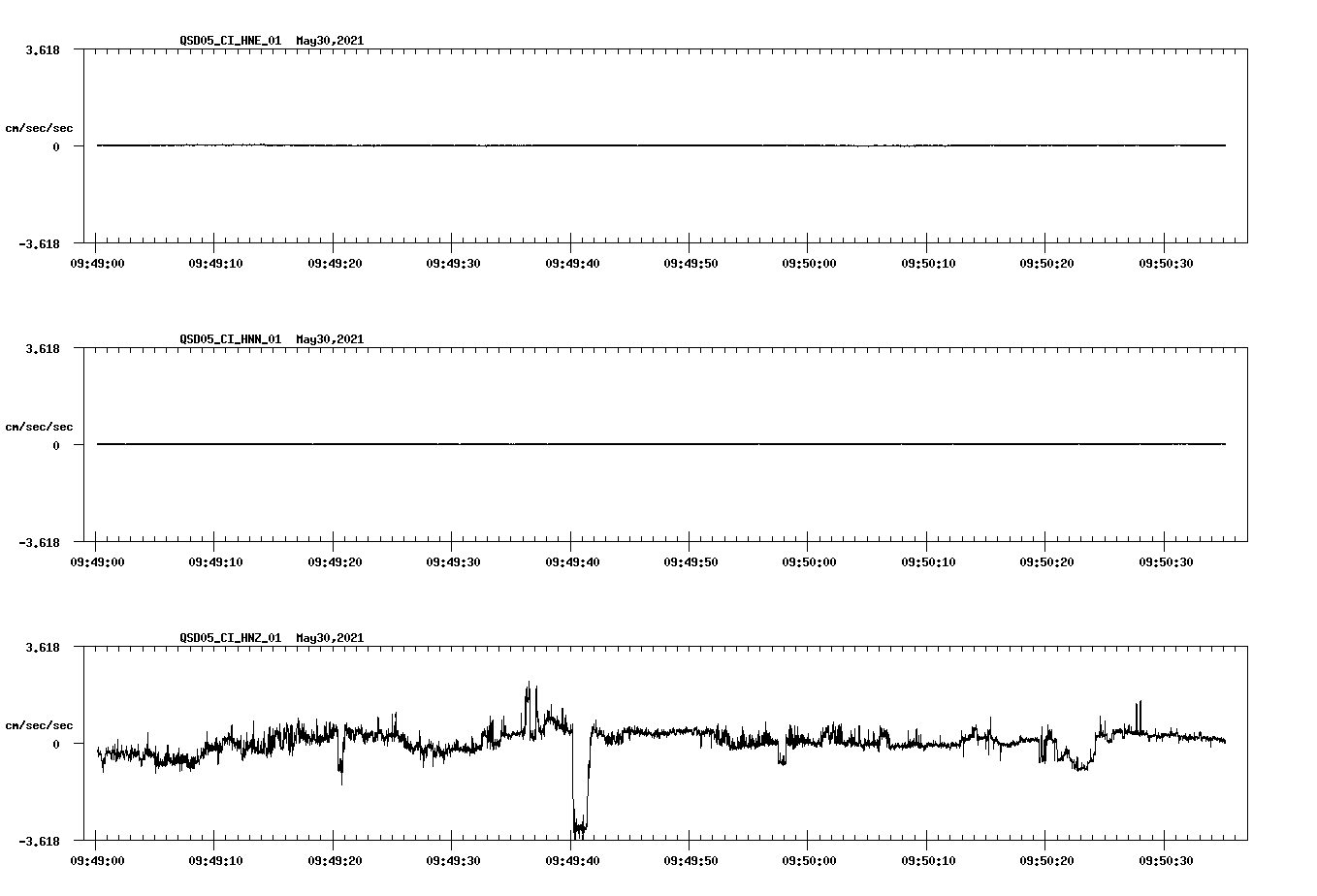Click 09:50:00 label on HNN plot axis
This screenshot has width=1317, height=896.
pos(809,561)
